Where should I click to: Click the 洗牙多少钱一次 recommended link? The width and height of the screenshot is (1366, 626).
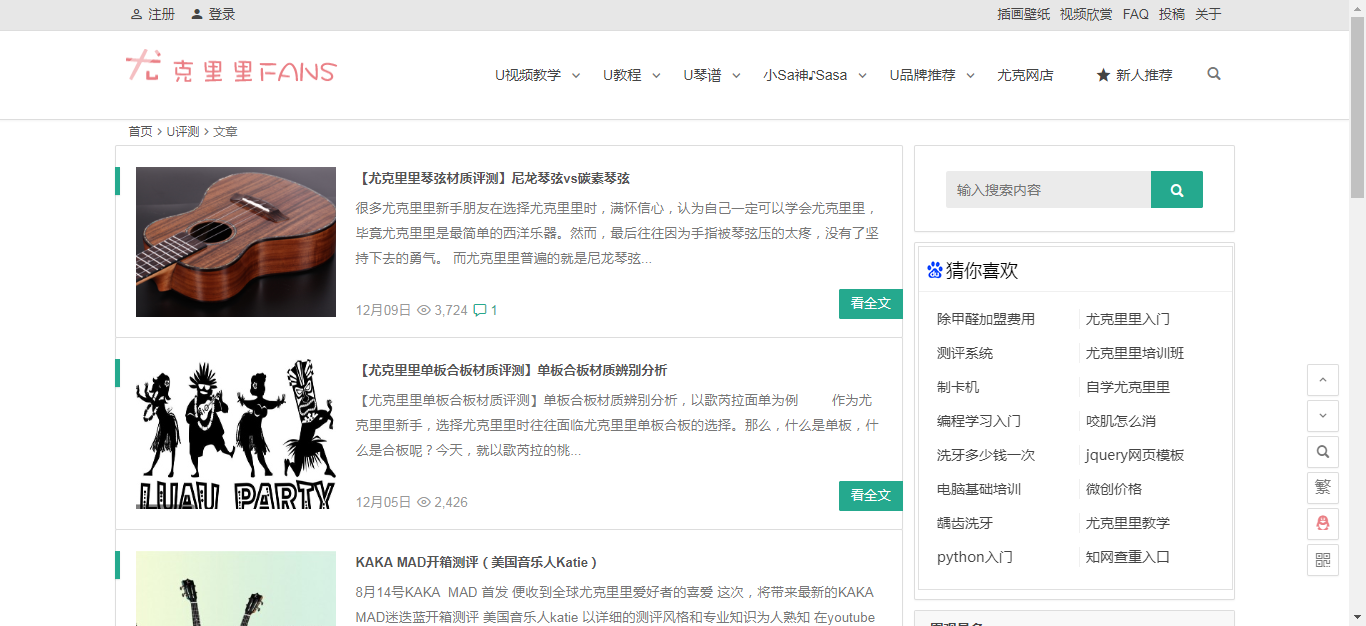point(986,455)
